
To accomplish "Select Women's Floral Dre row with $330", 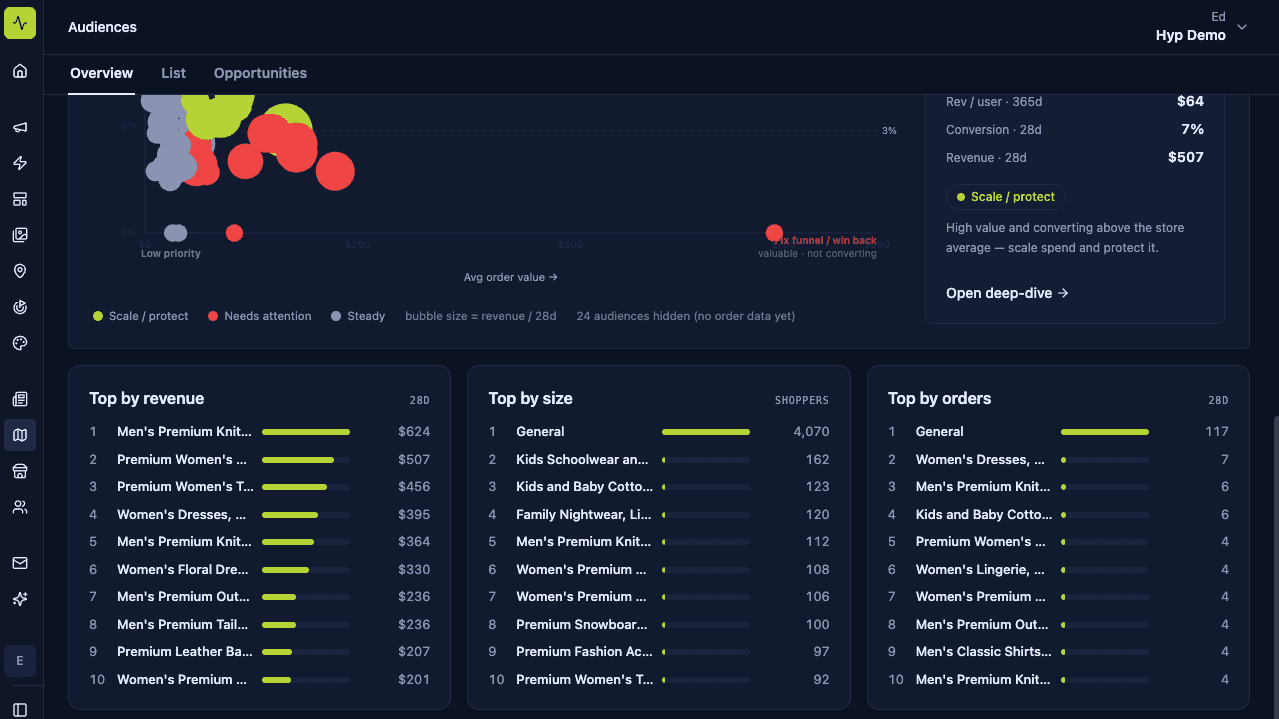I will click(x=259, y=570).
